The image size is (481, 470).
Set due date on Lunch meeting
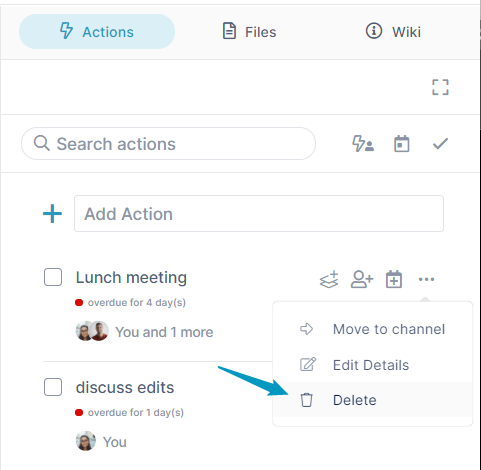pos(394,279)
